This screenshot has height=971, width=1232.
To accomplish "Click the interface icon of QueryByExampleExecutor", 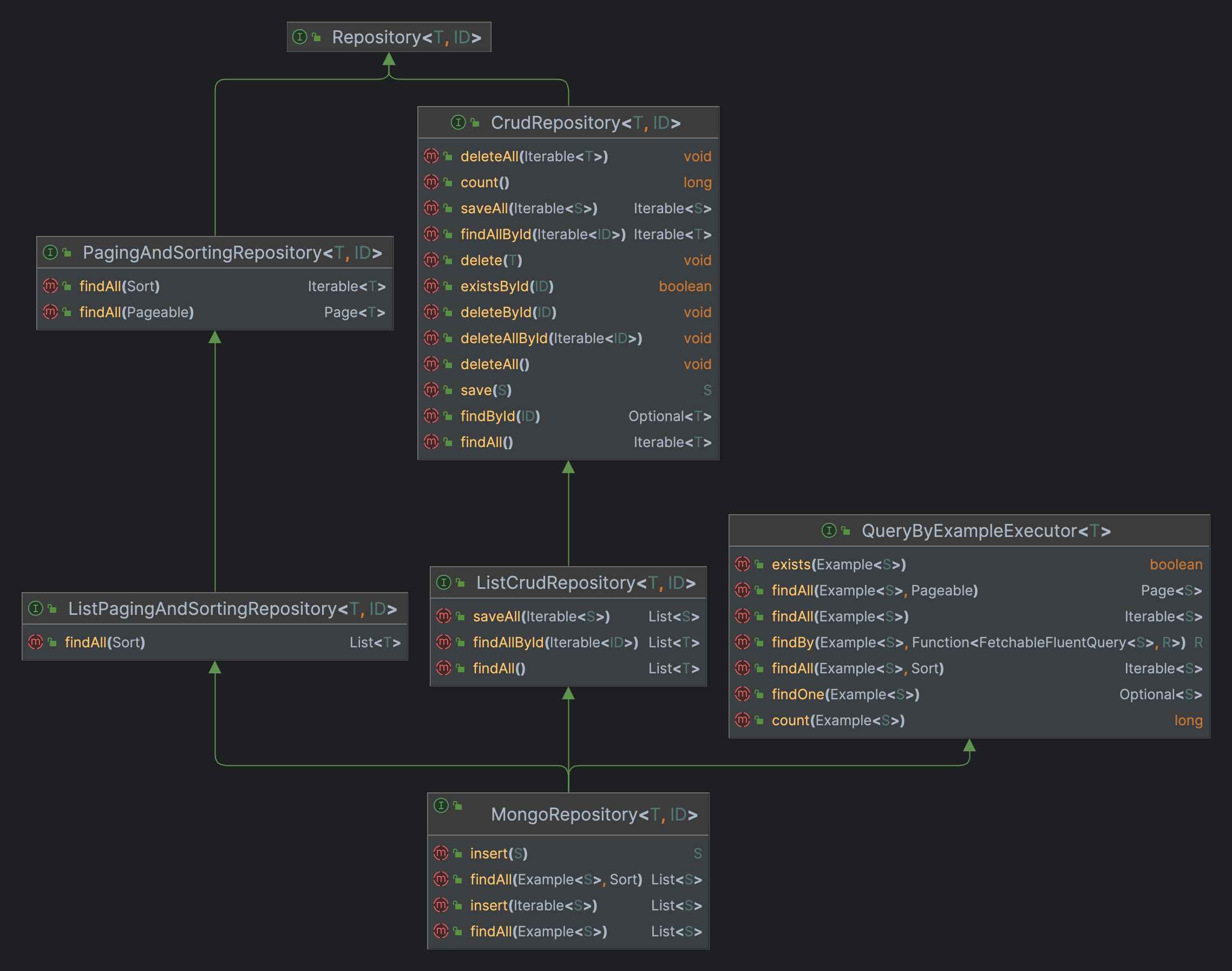I will [x=829, y=530].
